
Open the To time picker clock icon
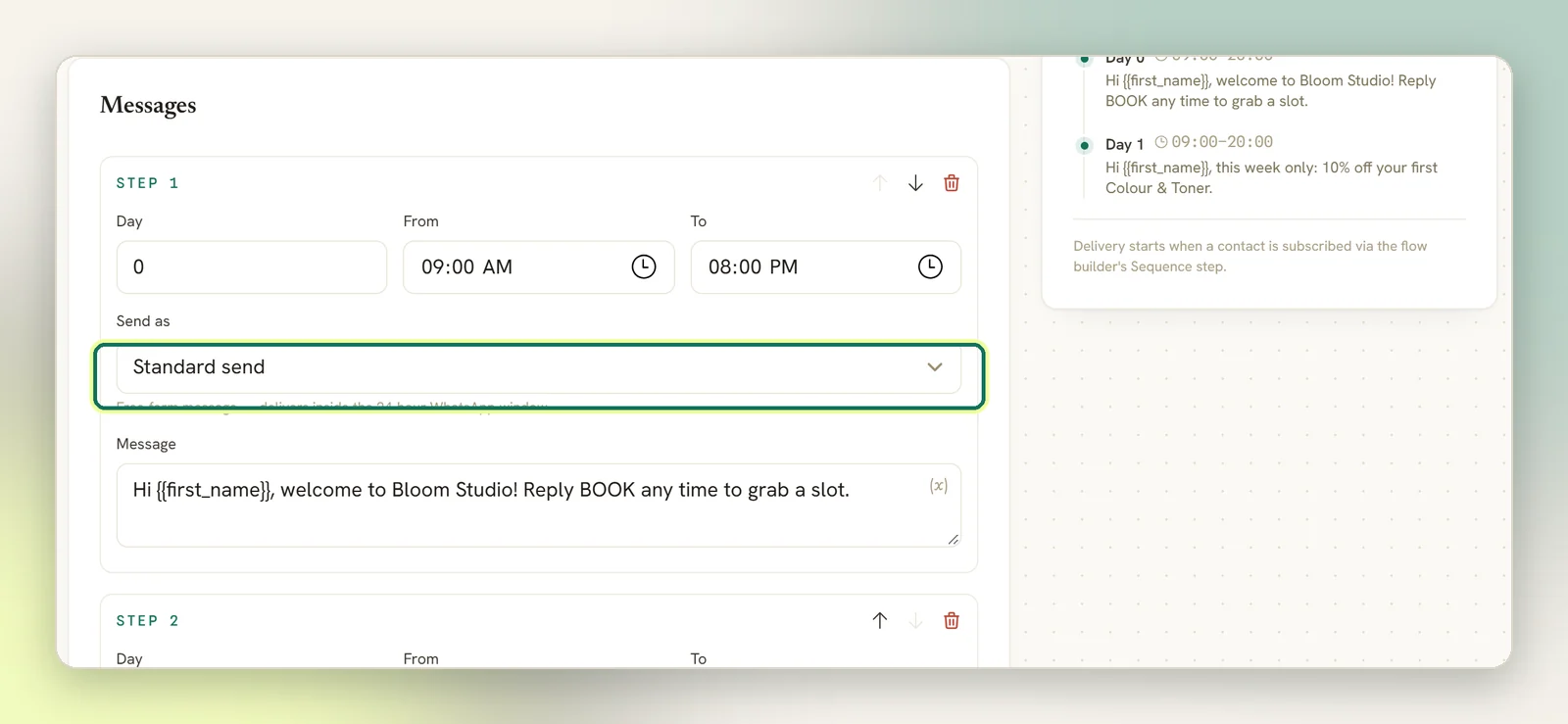point(930,266)
